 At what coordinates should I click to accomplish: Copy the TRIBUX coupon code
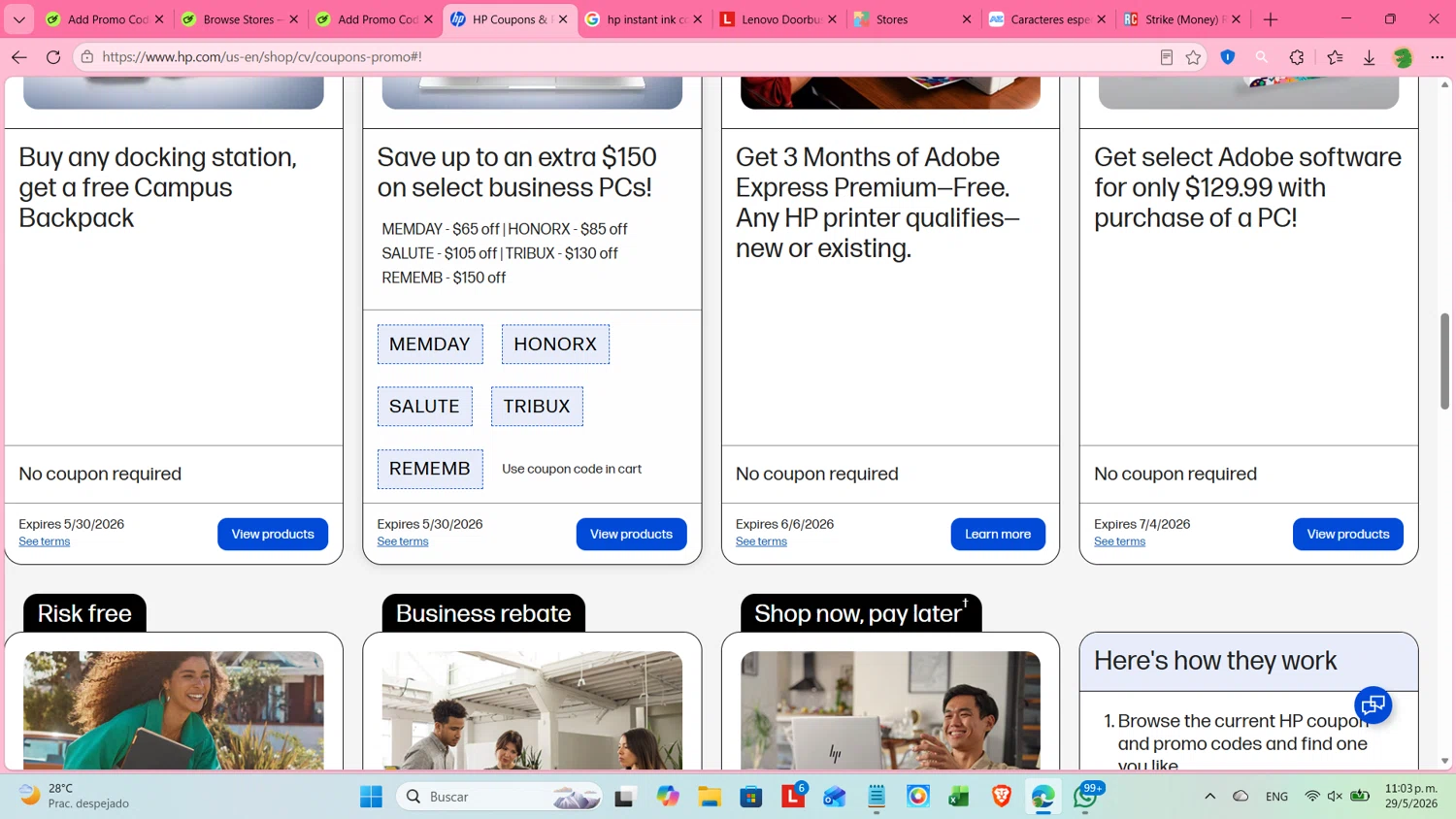click(537, 407)
